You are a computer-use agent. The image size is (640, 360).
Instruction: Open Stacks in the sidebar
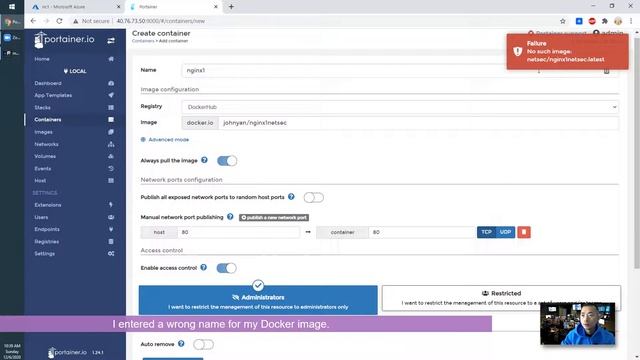[x=42, y=107]
